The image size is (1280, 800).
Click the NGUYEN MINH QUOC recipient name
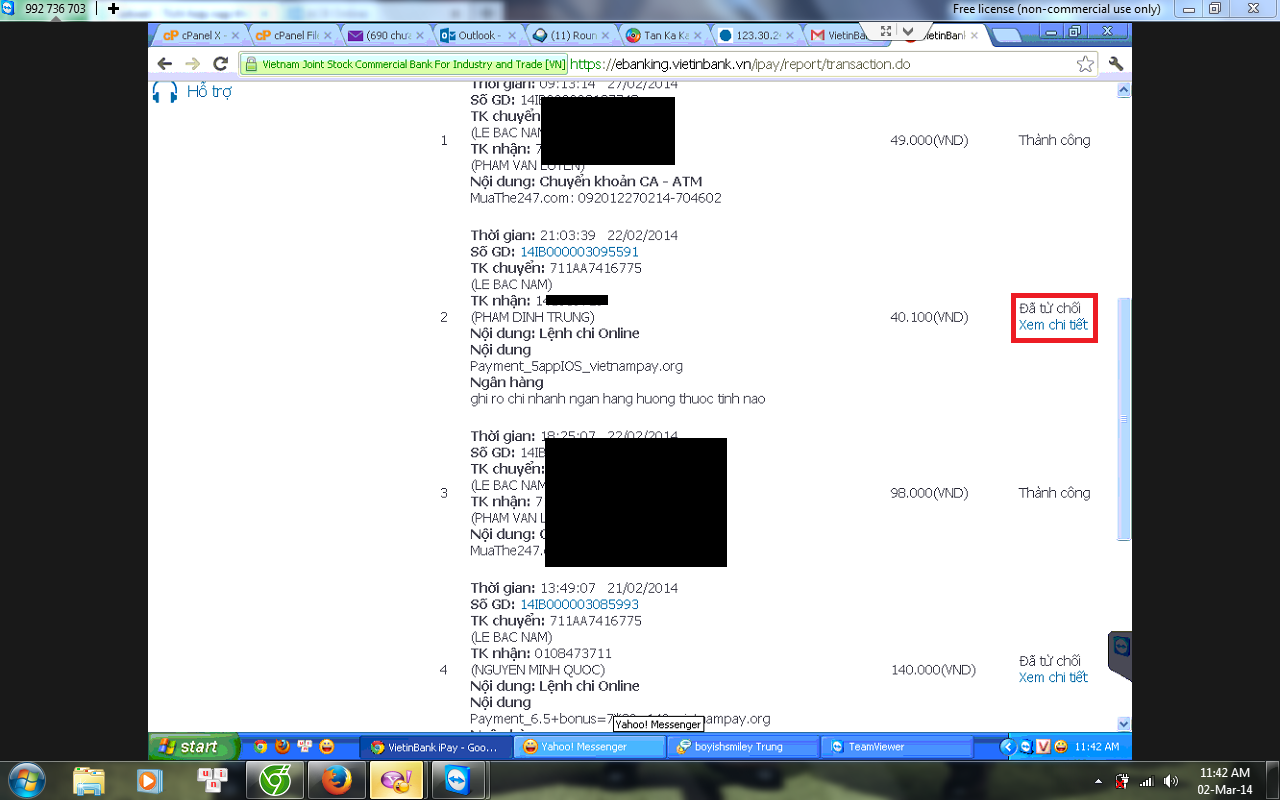[x=538, y=670]
